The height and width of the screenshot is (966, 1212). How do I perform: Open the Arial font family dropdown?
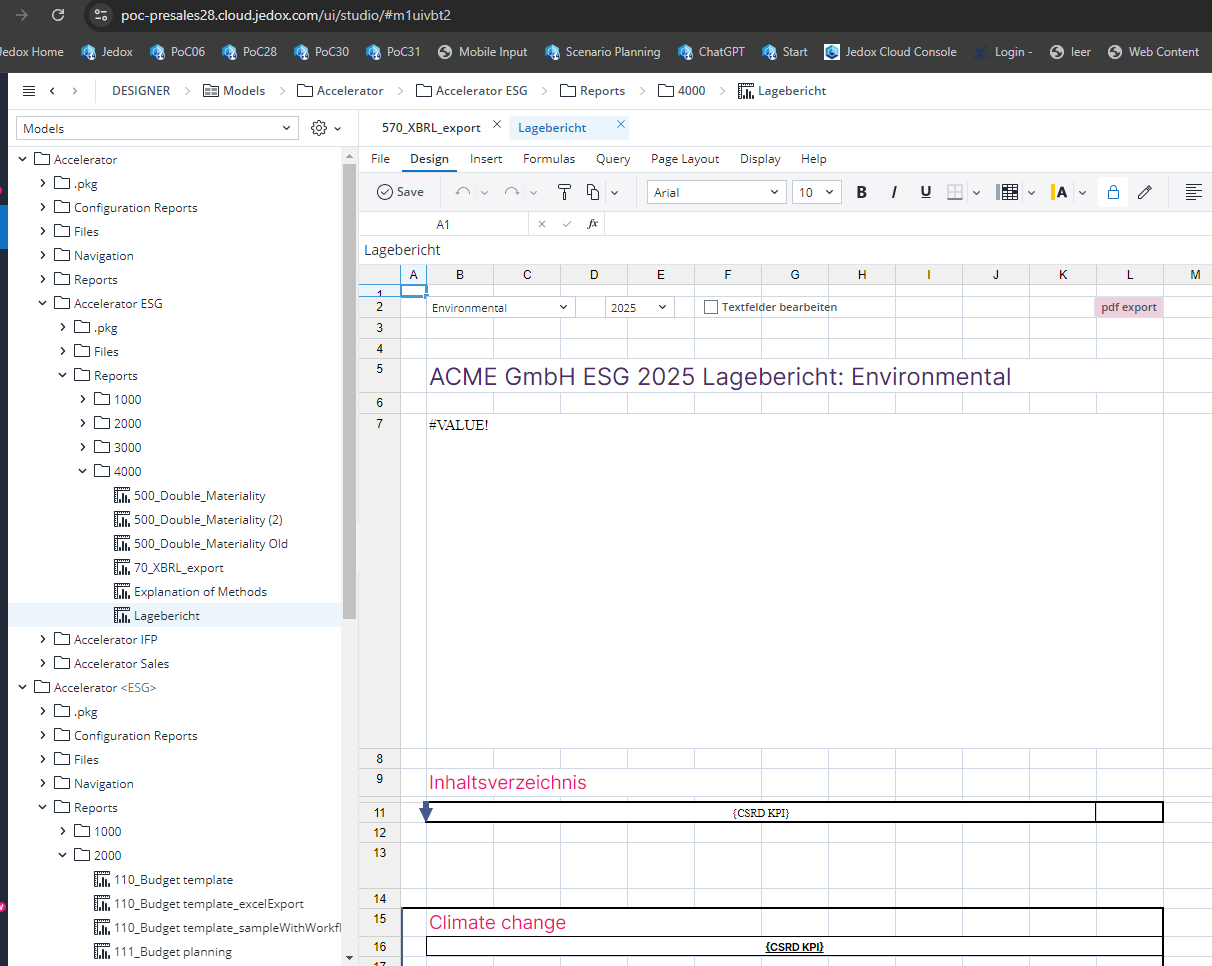[x=716, y=192]
